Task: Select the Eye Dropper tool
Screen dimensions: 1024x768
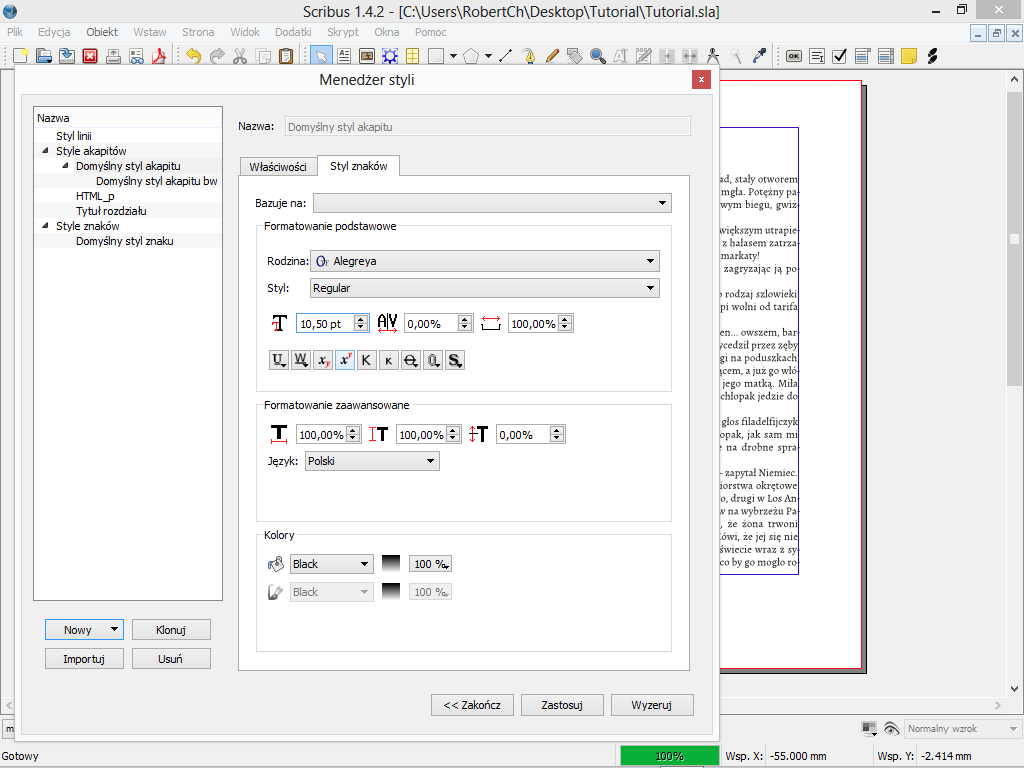Action: [759, 56]
